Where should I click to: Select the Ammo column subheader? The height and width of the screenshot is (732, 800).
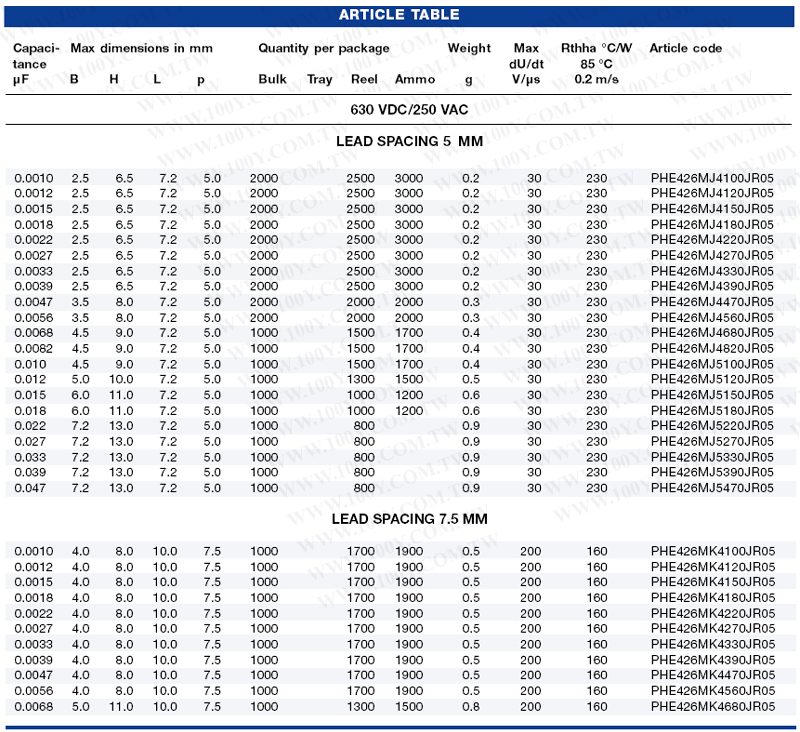pyautogui.click(x=415, y=79)
